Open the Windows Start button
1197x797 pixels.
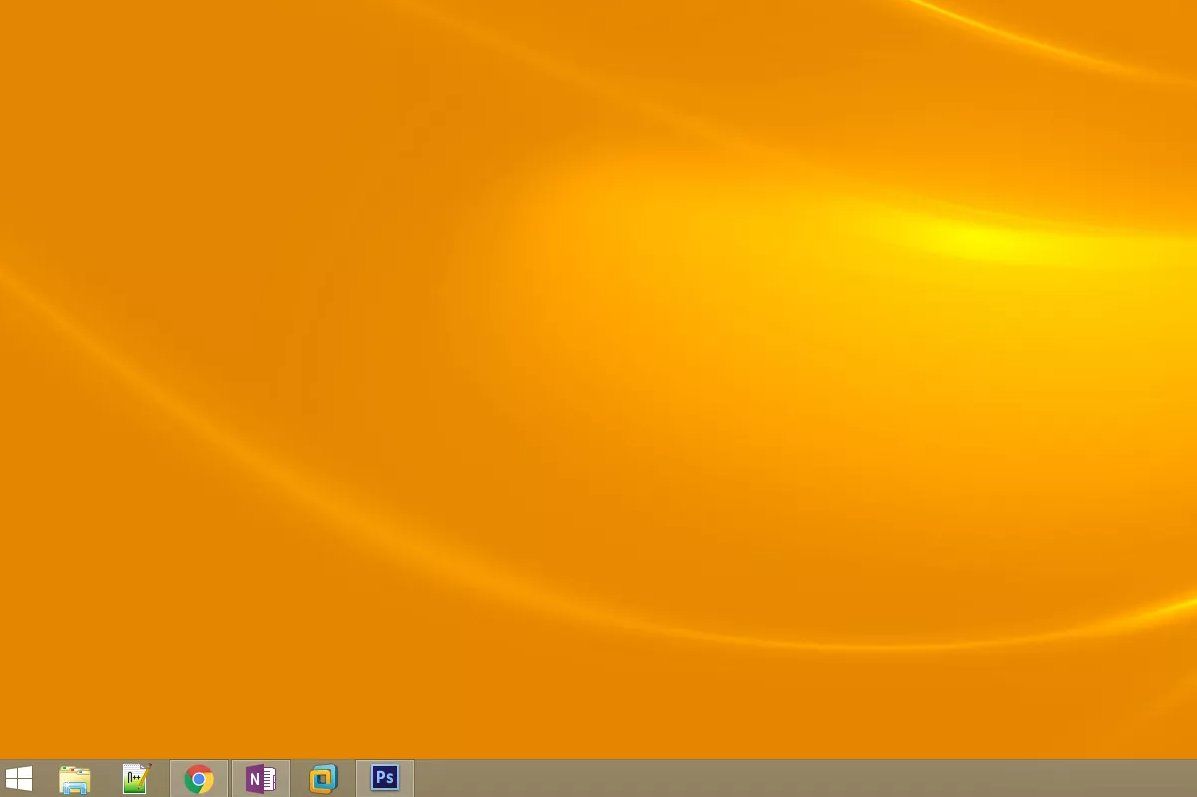click(18, 778)
